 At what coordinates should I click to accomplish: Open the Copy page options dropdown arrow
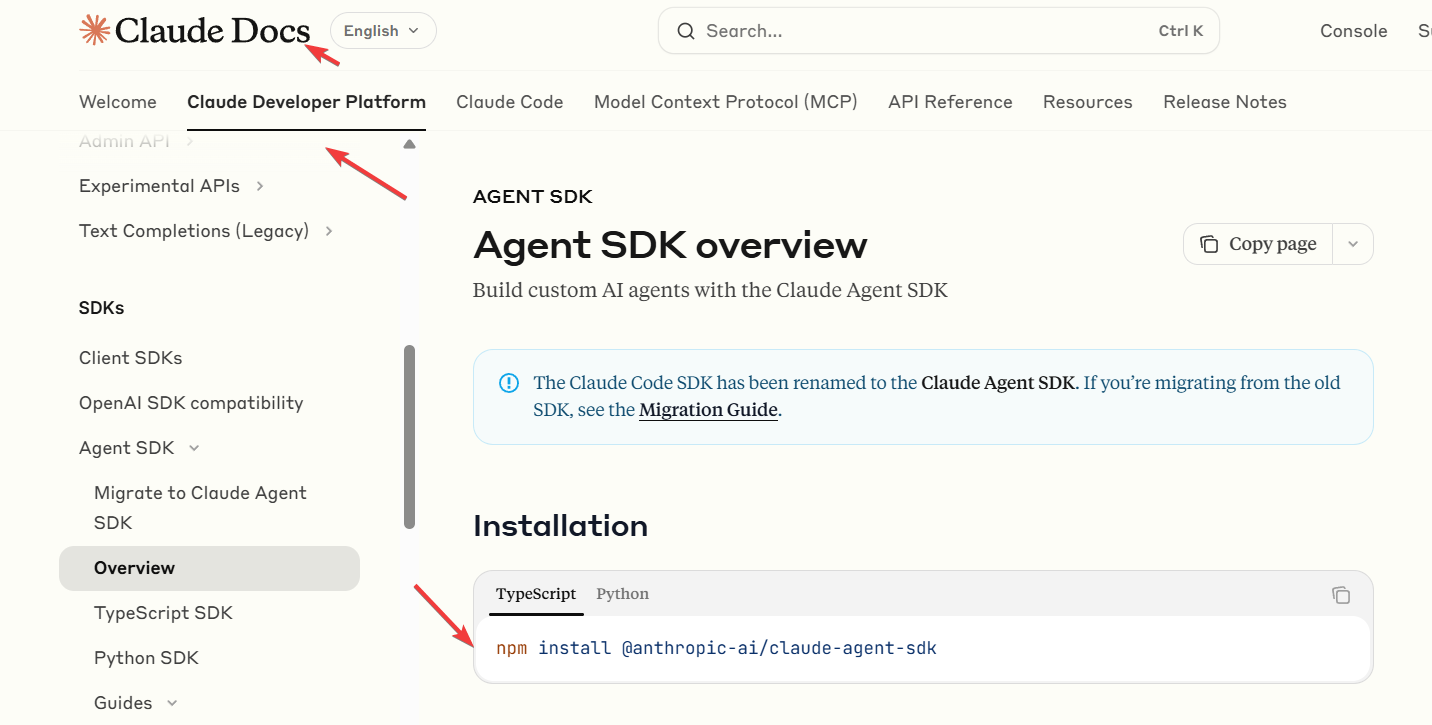[1353, 243]
